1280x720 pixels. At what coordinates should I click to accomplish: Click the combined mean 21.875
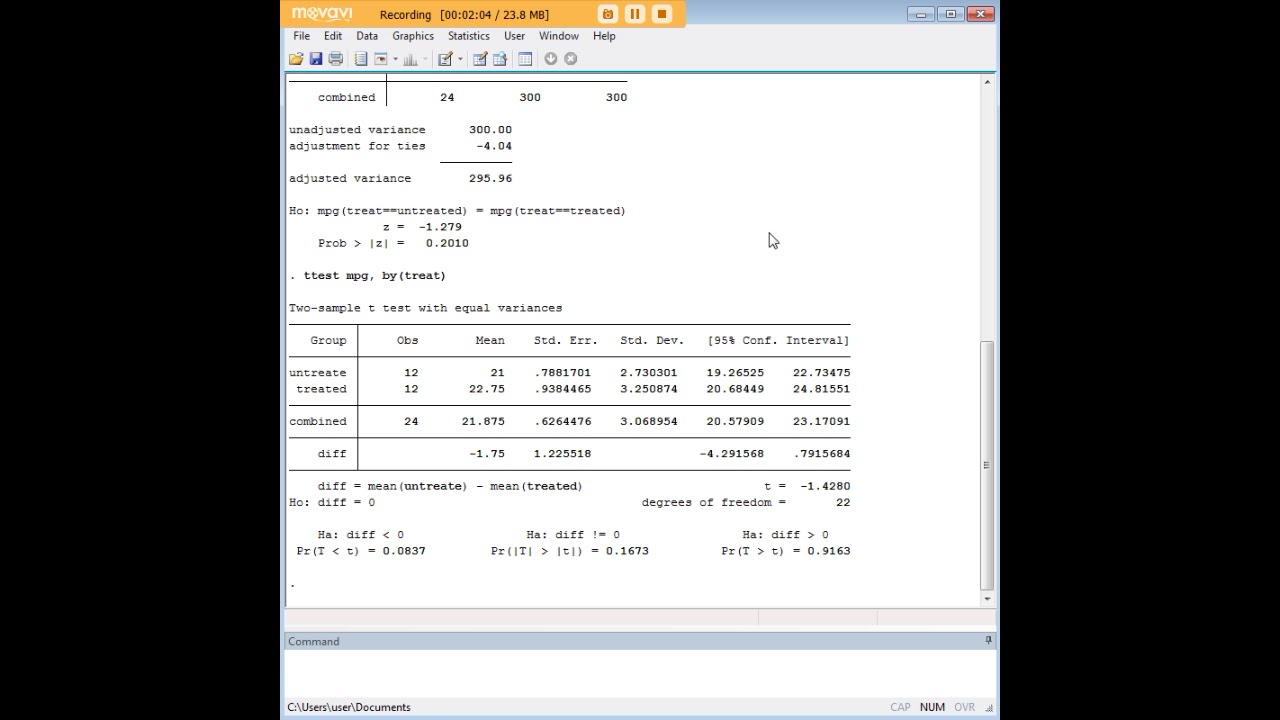coord(483,421)
